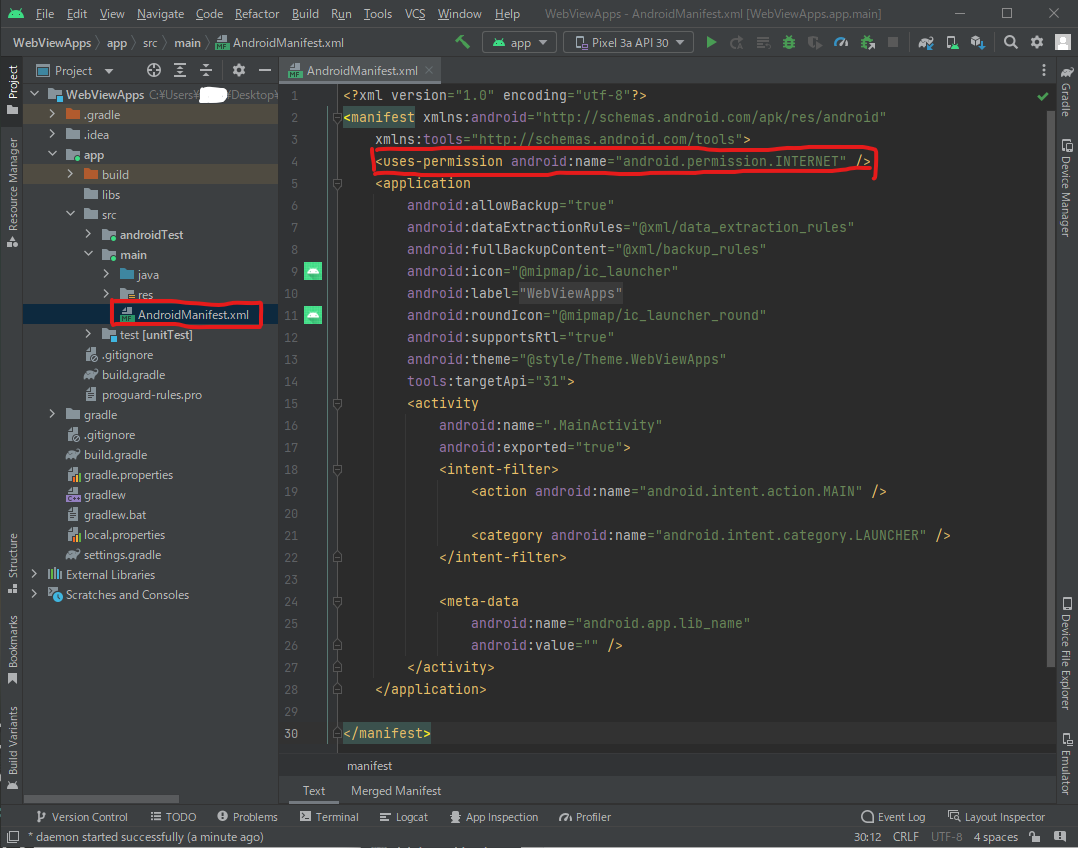1078x848 pixels.
Task: Collapse All in the Project panel
Action: coord(206,70)
